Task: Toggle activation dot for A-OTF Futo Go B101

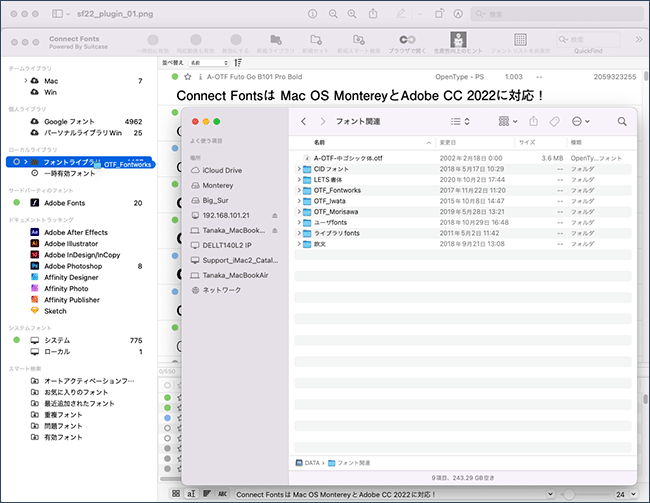Action: click(x=175, y=77)
